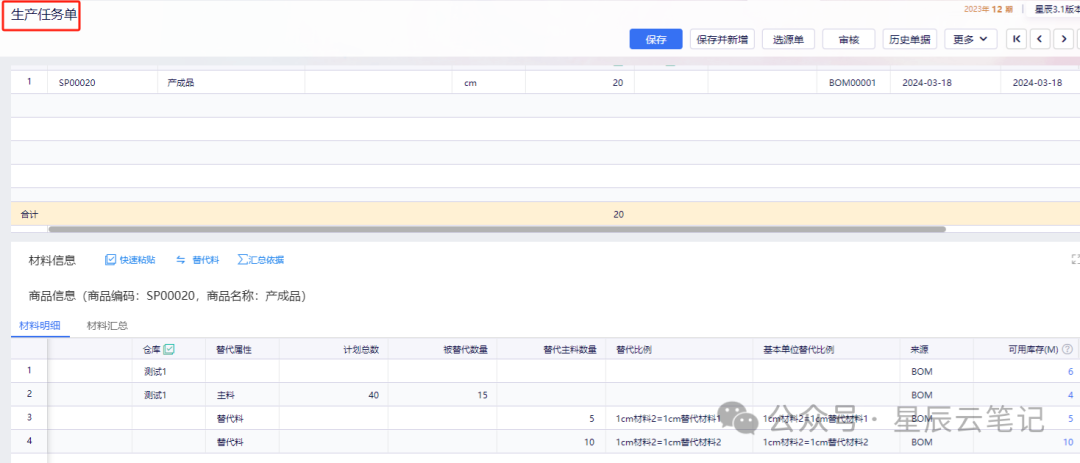This screenshot has width=1080, height=463.
Task: Click 来源 column header
Action: tap(937, 349)
